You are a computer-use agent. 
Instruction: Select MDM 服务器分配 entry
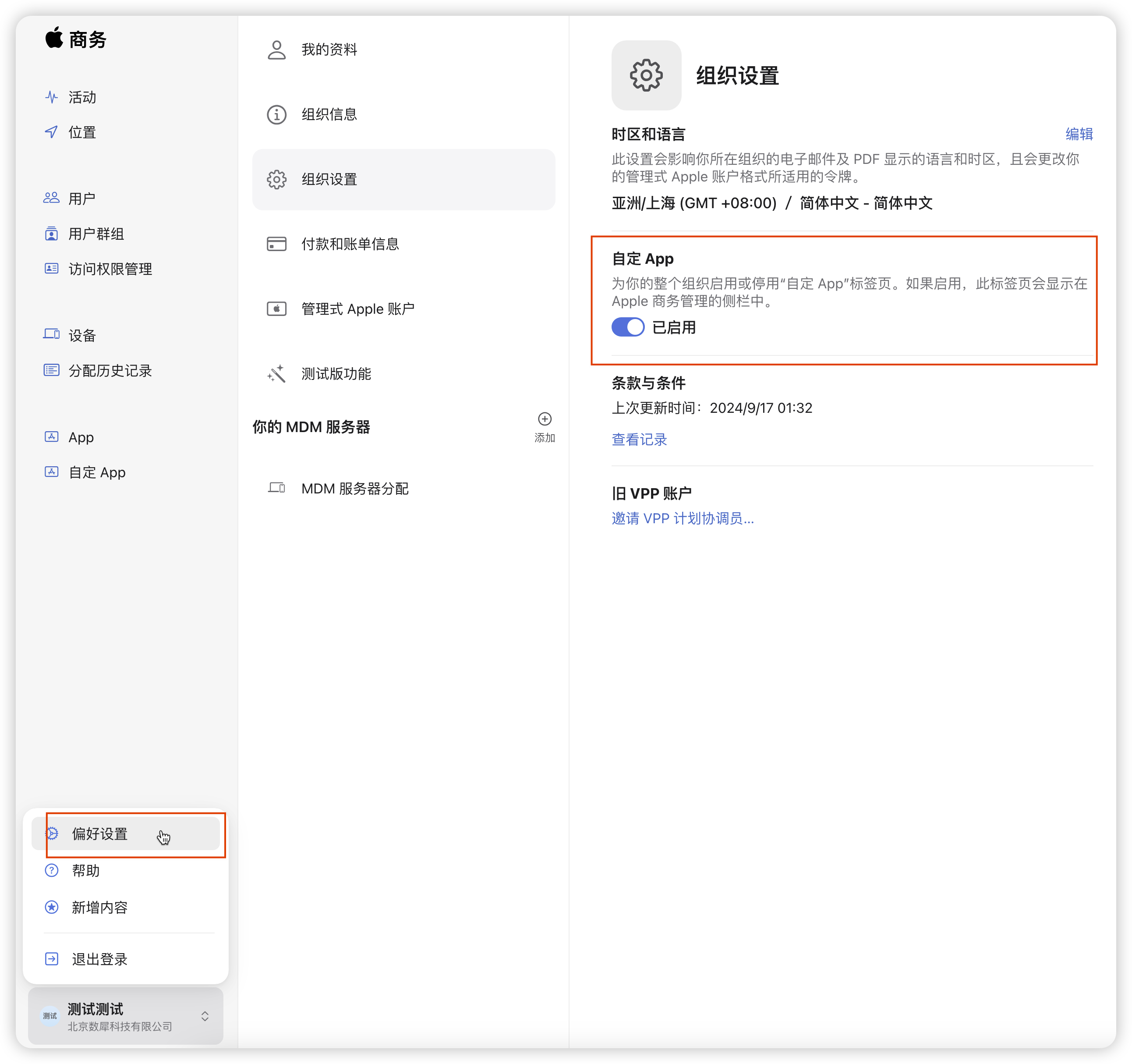pos(404,488)
